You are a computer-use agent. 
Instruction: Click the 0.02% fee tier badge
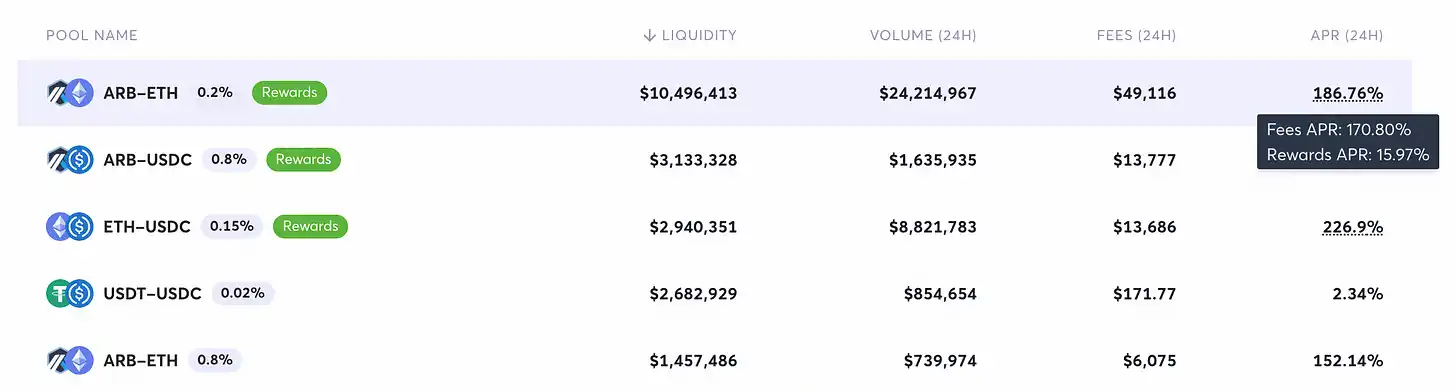coord(243,294)
